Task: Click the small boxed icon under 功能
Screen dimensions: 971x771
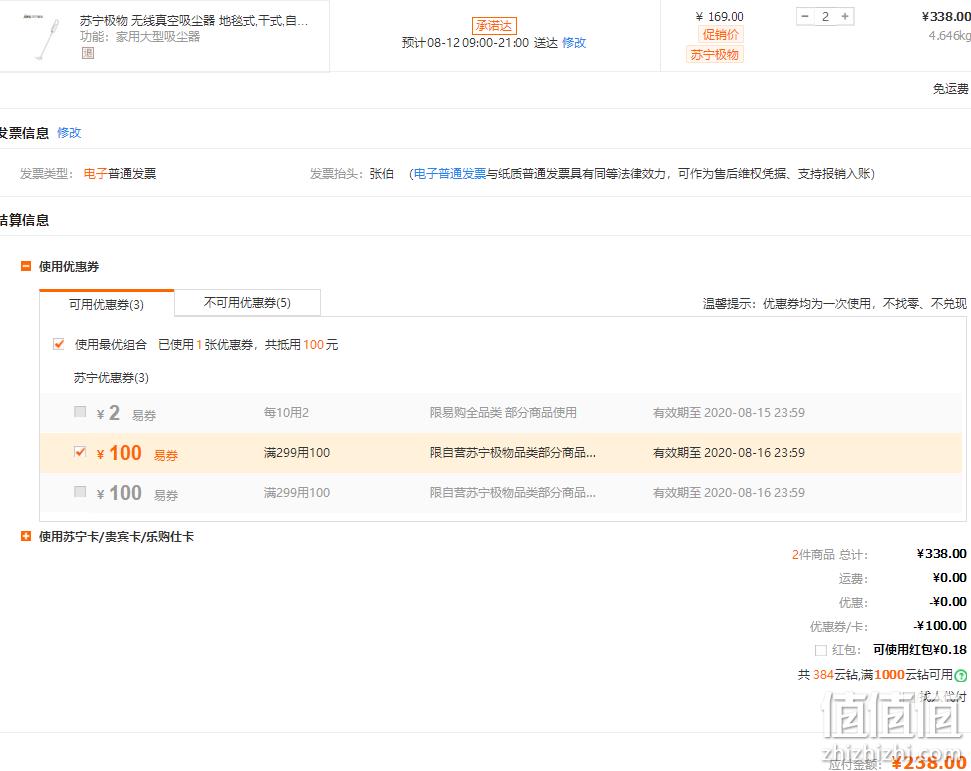Action: point(88,53)
